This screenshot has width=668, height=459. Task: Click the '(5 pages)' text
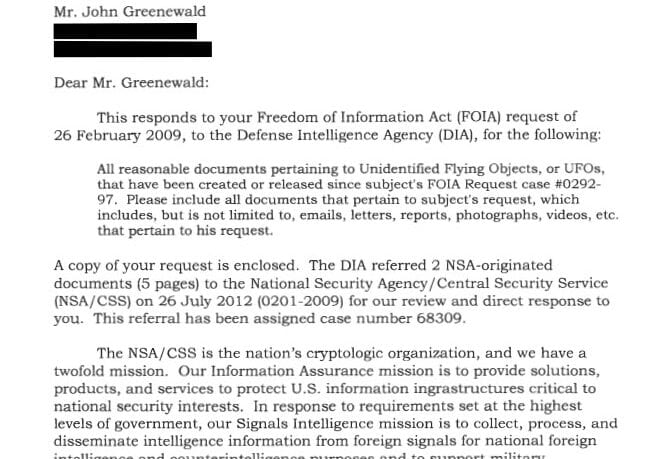[x=169, y=285]
